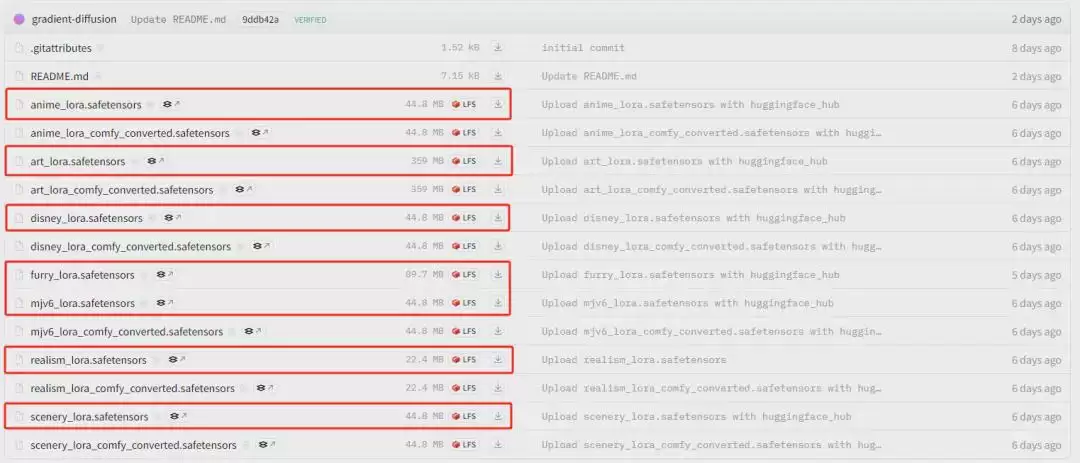
Task: Open safetensors viewer icon beside disney_lora.safetensors
Action: point(172,218)
